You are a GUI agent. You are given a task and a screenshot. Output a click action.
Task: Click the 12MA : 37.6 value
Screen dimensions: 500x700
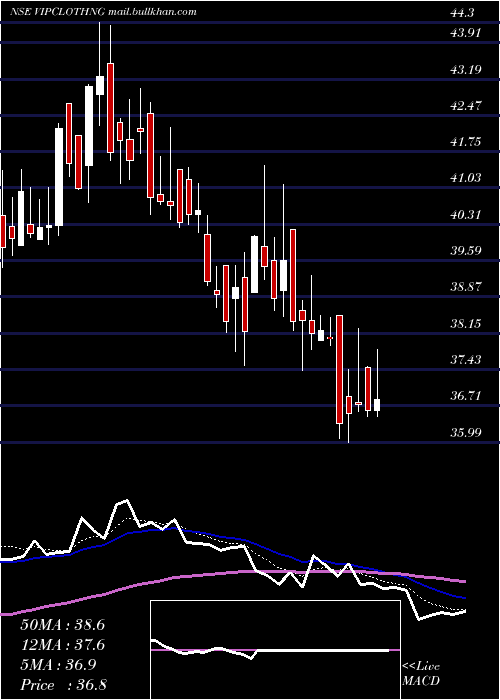[62, 645]
